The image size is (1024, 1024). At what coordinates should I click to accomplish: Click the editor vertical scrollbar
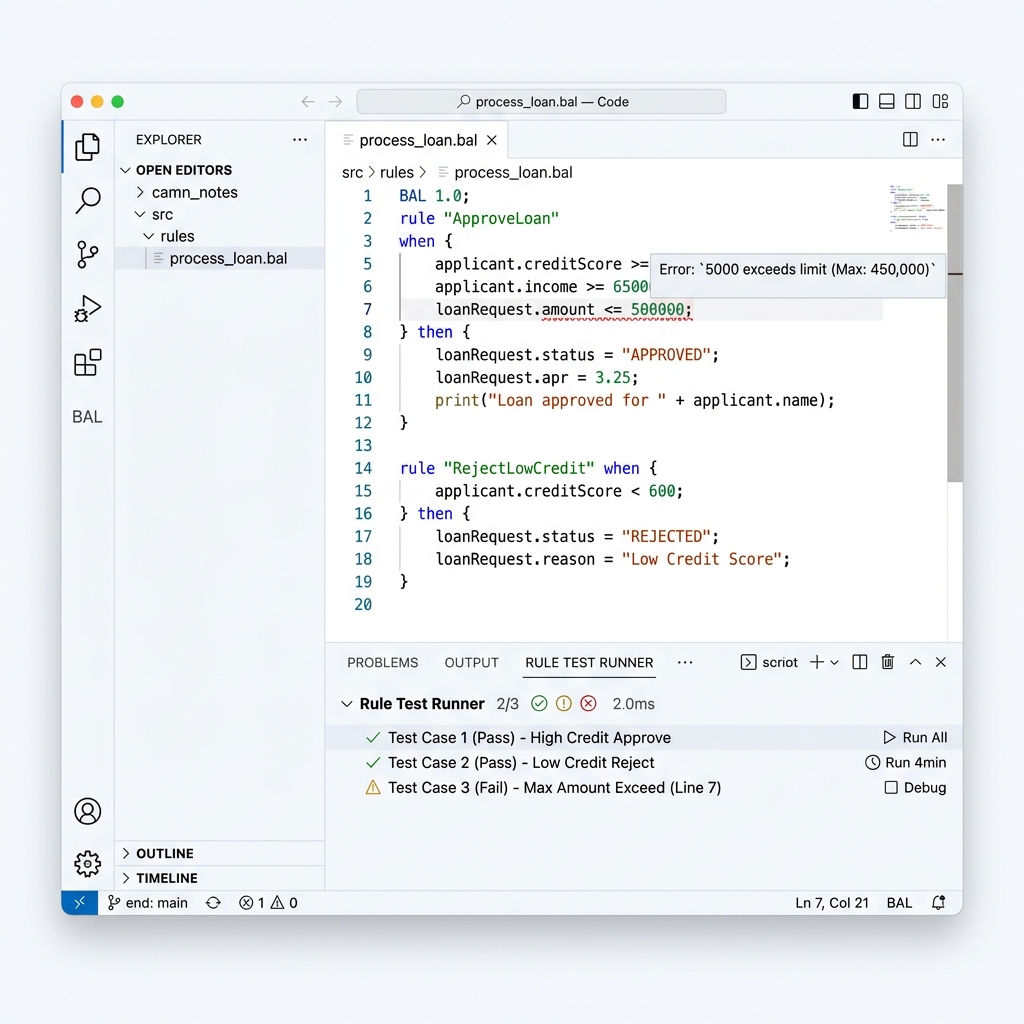[x=955, y=333]
